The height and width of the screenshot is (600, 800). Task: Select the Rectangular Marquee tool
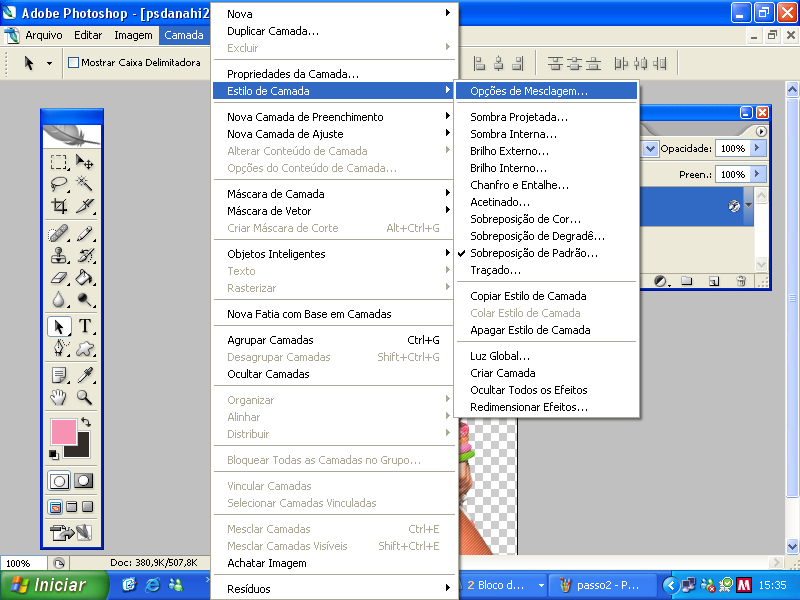pyautogui.click(x=59, y=163)
